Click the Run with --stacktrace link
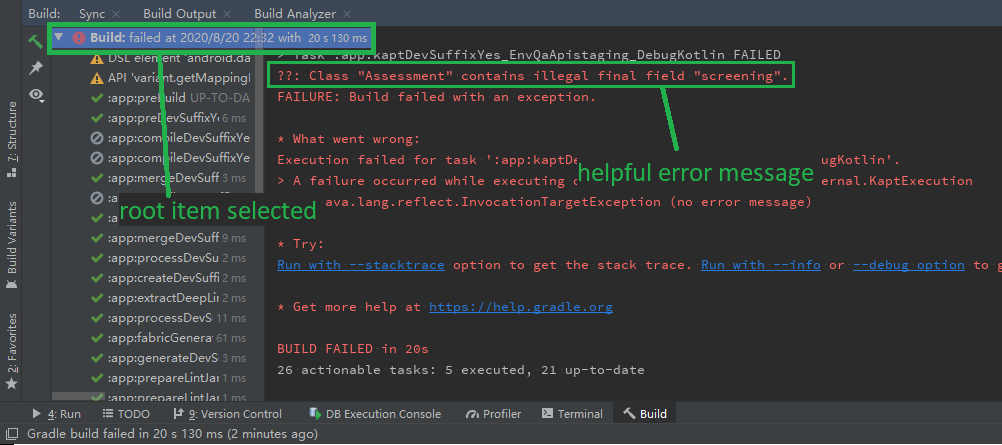This screenshot has height=445, width=1002. (x=361, y=265)
